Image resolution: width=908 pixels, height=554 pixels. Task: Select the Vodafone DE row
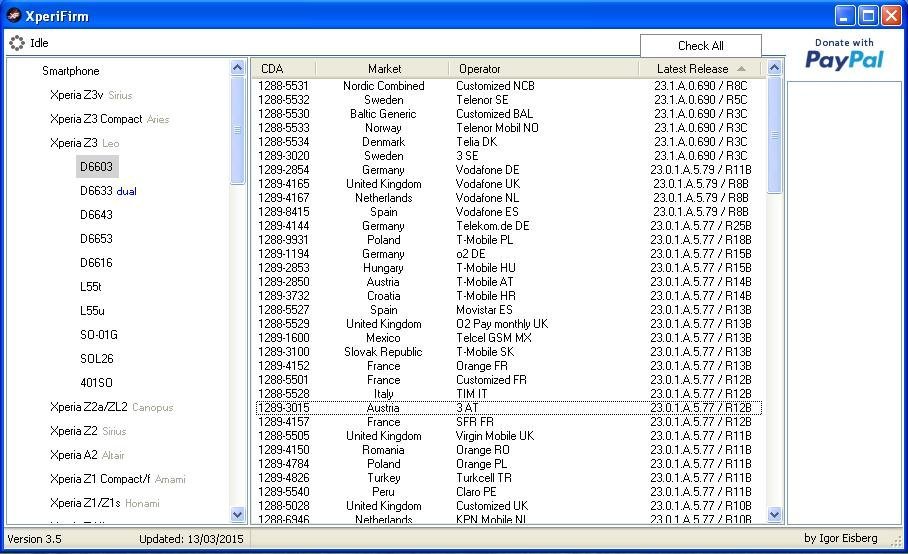click(x=508, y=170)
